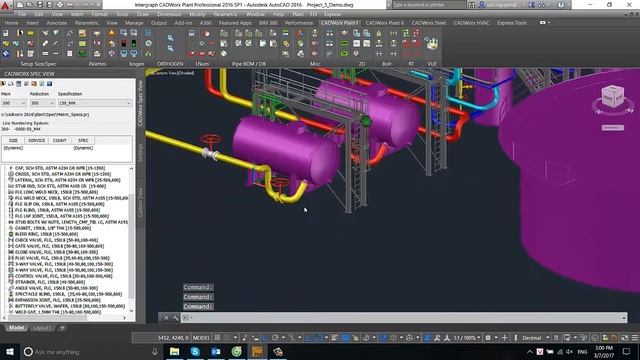Click the New drawing icon in quick access toolbar

pyautogui.click(x=20, y=5)
